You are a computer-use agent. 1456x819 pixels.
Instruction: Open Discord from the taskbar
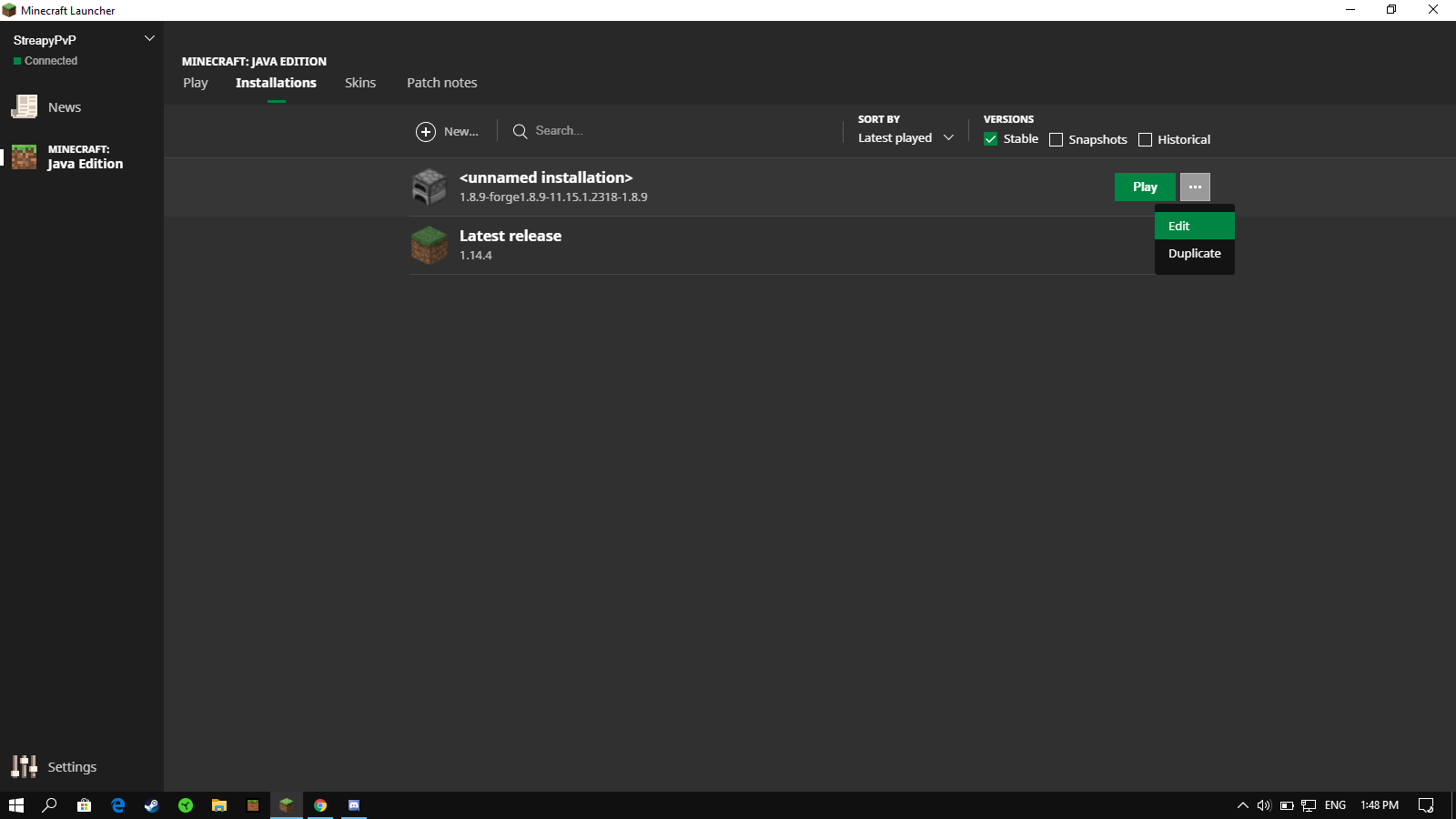[x=354, y=805]
